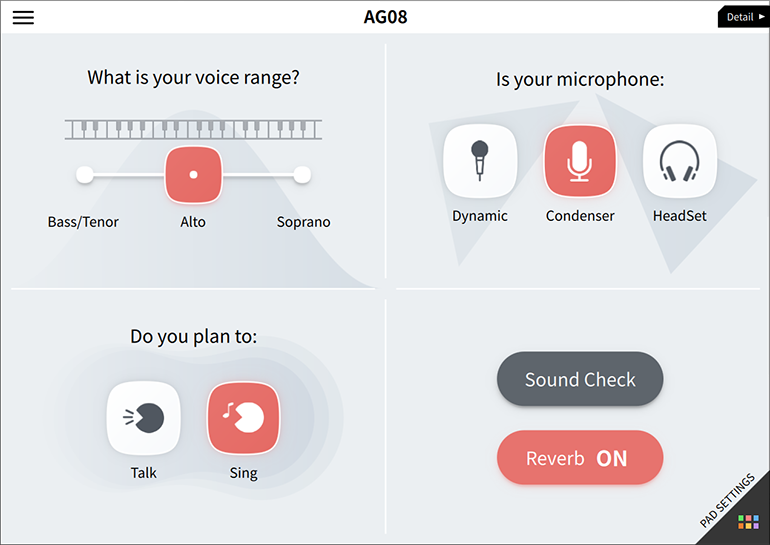Open the hamburger menu
The height and width of the screenshot is (545, 770).
click(23, 17)
